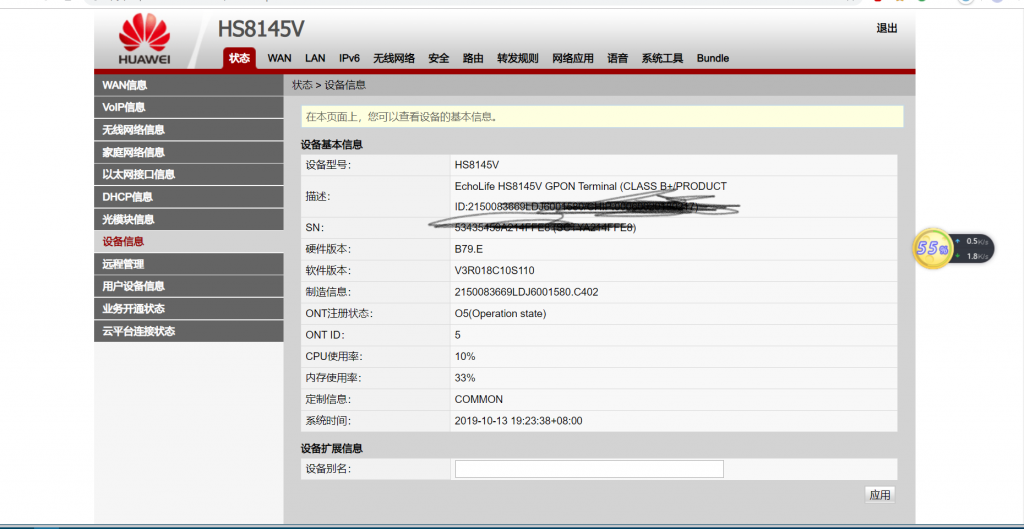Open the Bundle tab
Viewport: 1024px width, 529px height.
pyautogui.click(x=712, y=58)
